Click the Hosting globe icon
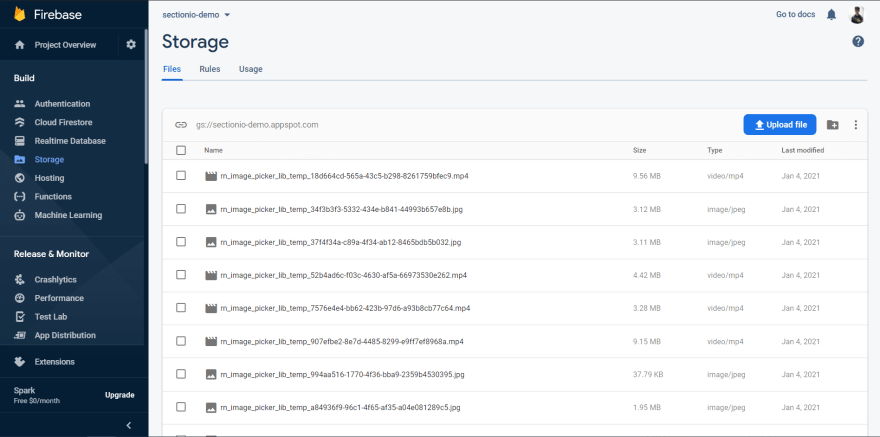 click(20, 178)
